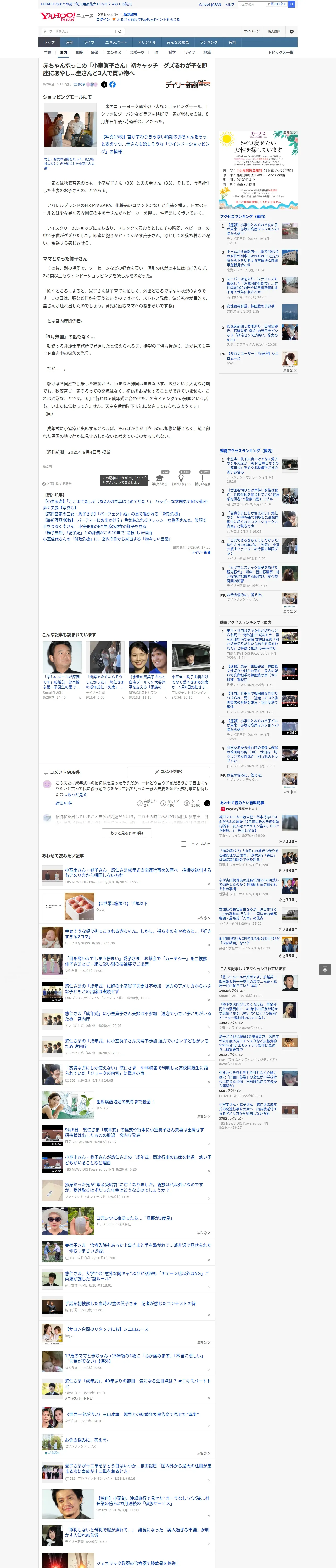Open 小室圭さん・眞子さん 悠仁さま成年式 article link
This screenshot has width=336, height=1568.
click(138, 872)
